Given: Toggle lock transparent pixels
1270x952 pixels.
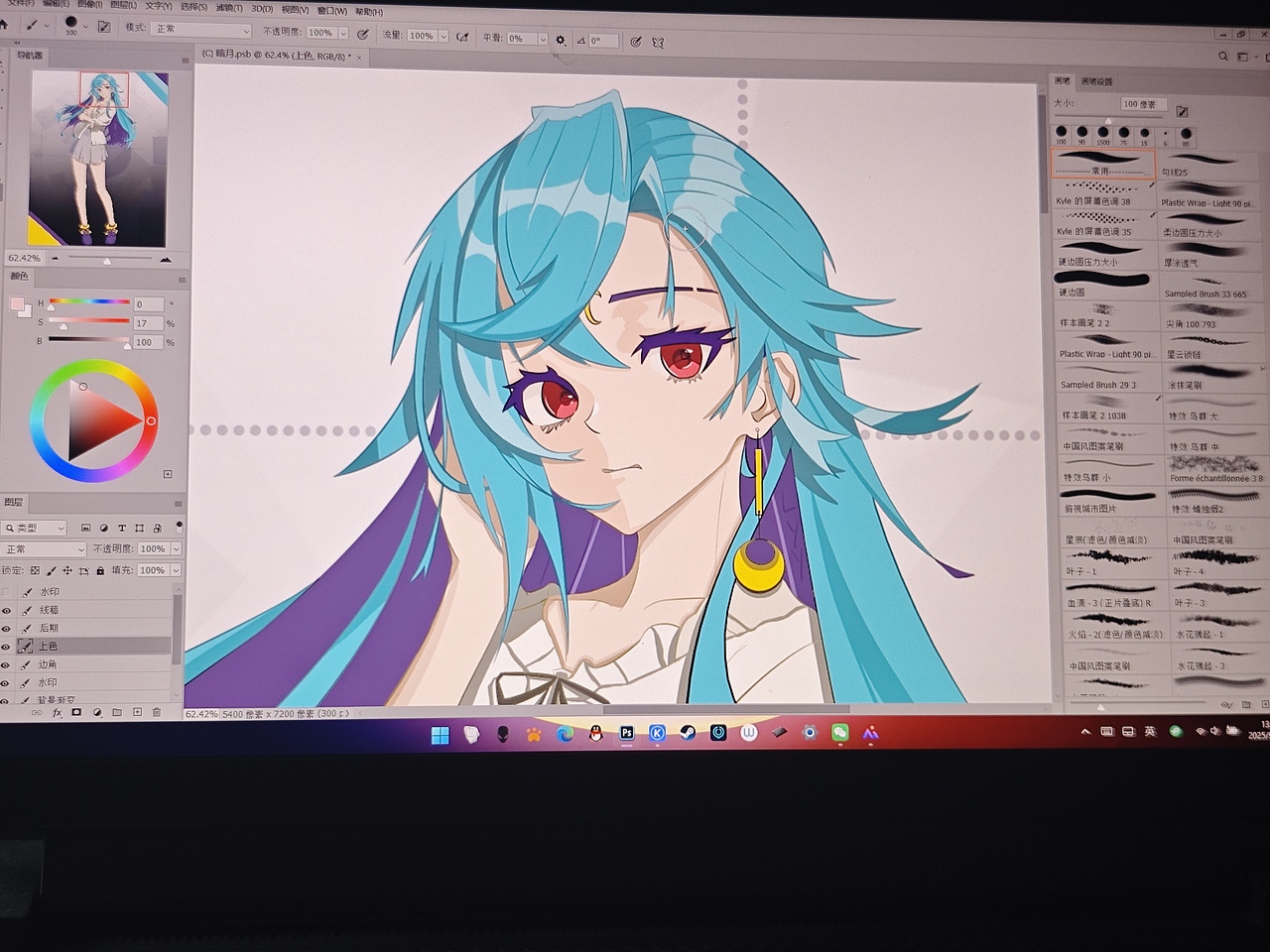Looking at the screenshot, I should [36, 570].
